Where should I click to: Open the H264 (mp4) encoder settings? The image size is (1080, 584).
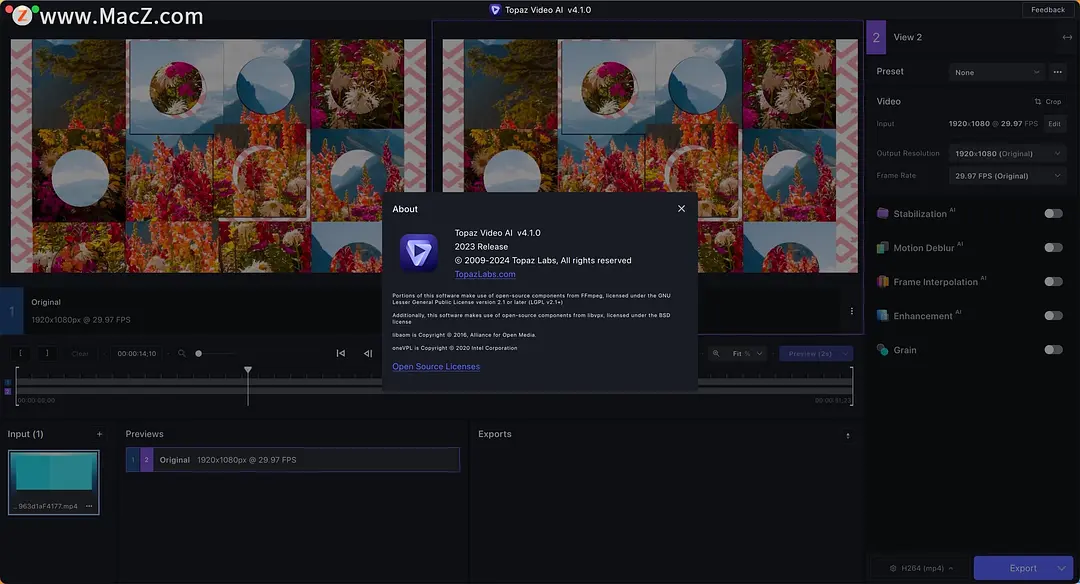(922, 568)
